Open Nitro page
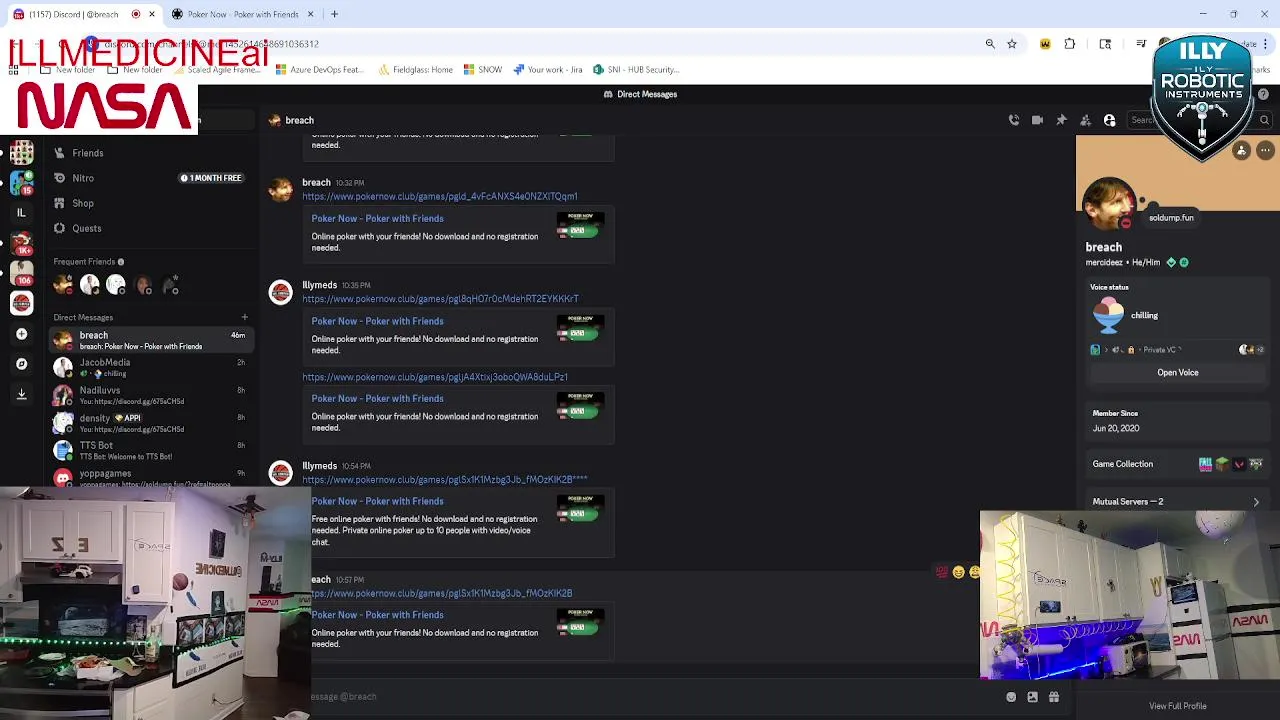The height and width of the screenshot is (720, 1280). click(x=151, y=178)
